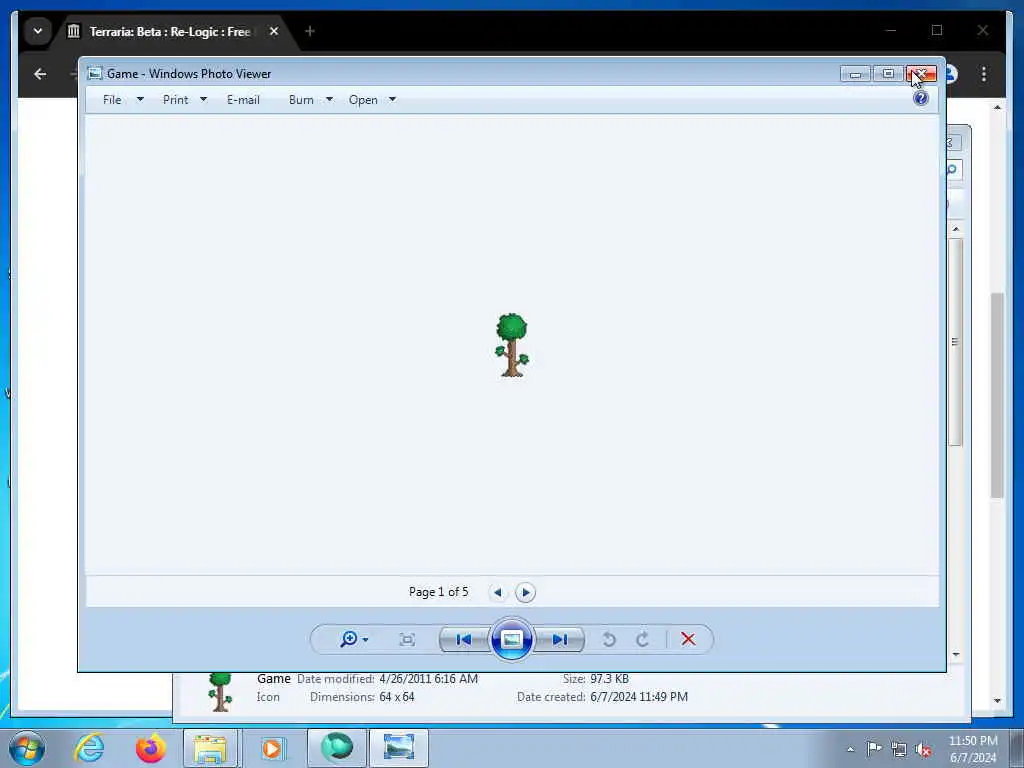
Task: Open the taskbar clock and date
Action: (973, 749)
